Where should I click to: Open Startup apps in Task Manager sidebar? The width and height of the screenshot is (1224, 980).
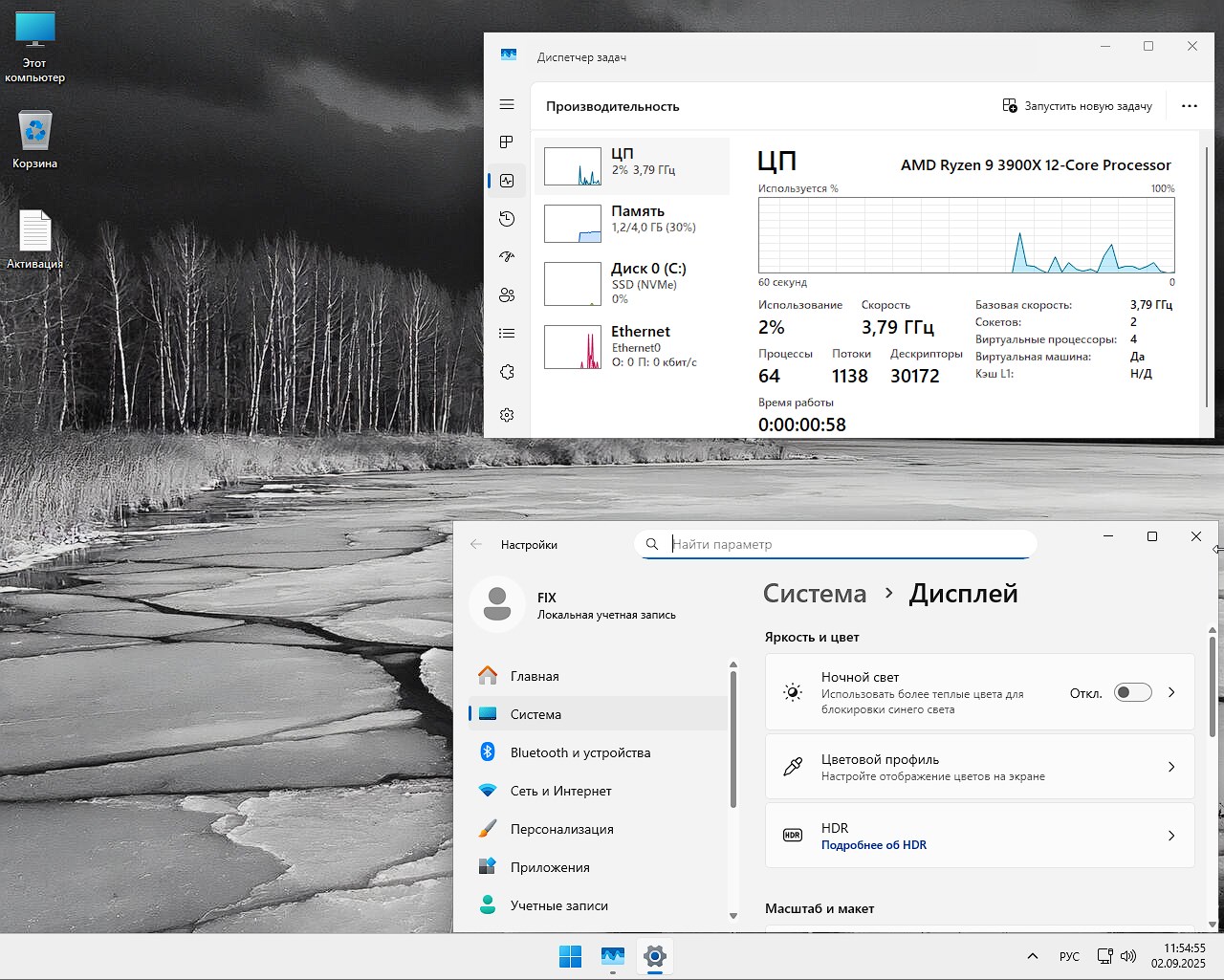click(x=507, y=257)
